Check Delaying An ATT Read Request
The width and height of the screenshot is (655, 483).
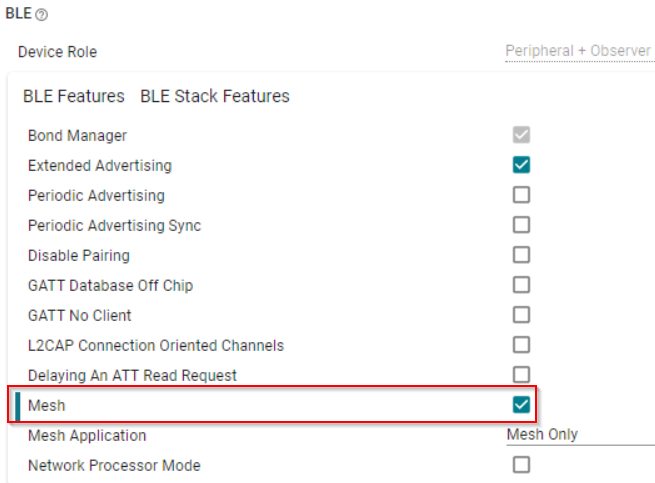click(x=521, y=375)
